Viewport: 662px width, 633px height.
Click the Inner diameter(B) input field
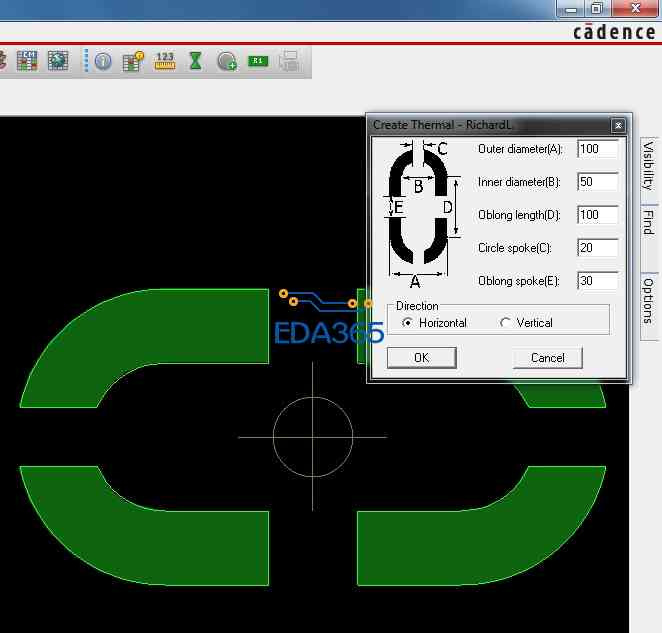tap(597, 182)
